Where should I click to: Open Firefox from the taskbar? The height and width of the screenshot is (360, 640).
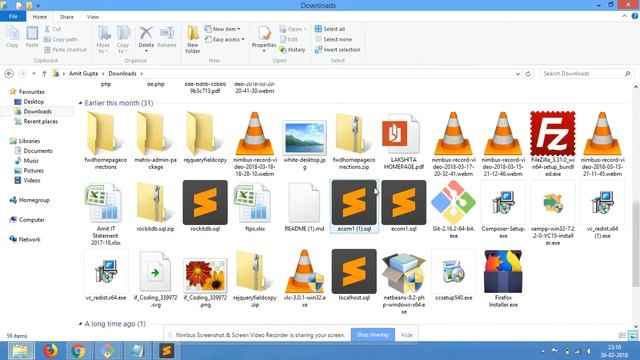51,351
